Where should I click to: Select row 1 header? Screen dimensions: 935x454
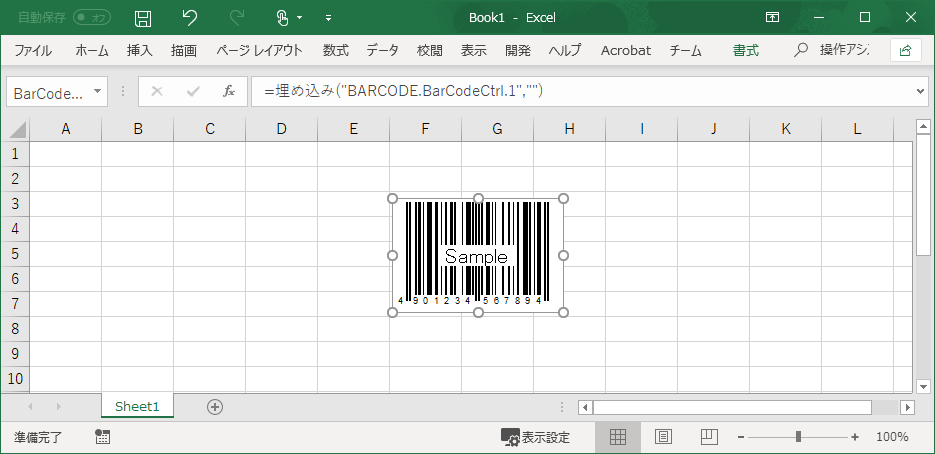[x=15, y=154]
